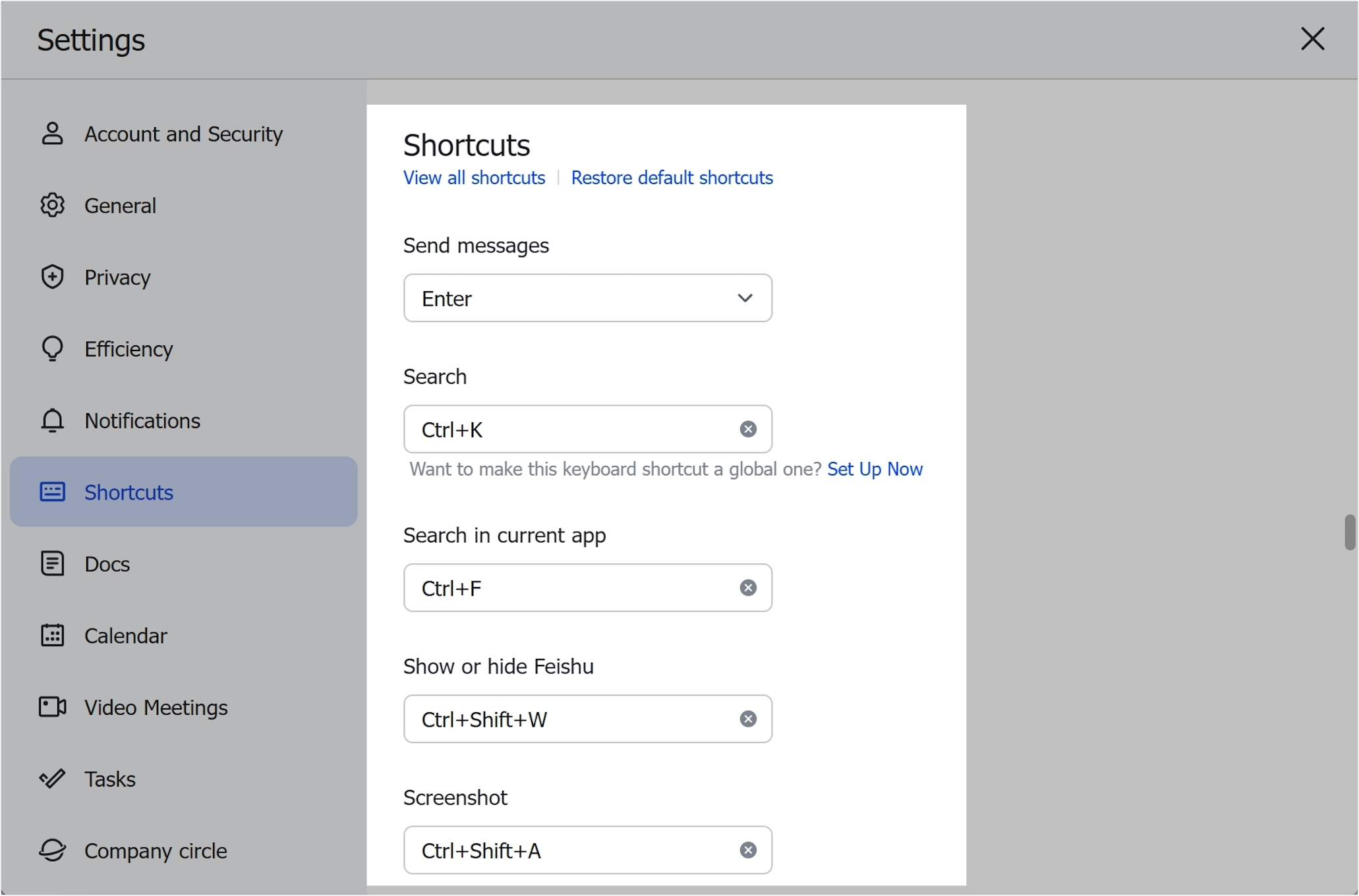This screenshot has width=1359, height=896.
Task: Open the Send messages Enter dropdown
Action: tap(587, 298)
